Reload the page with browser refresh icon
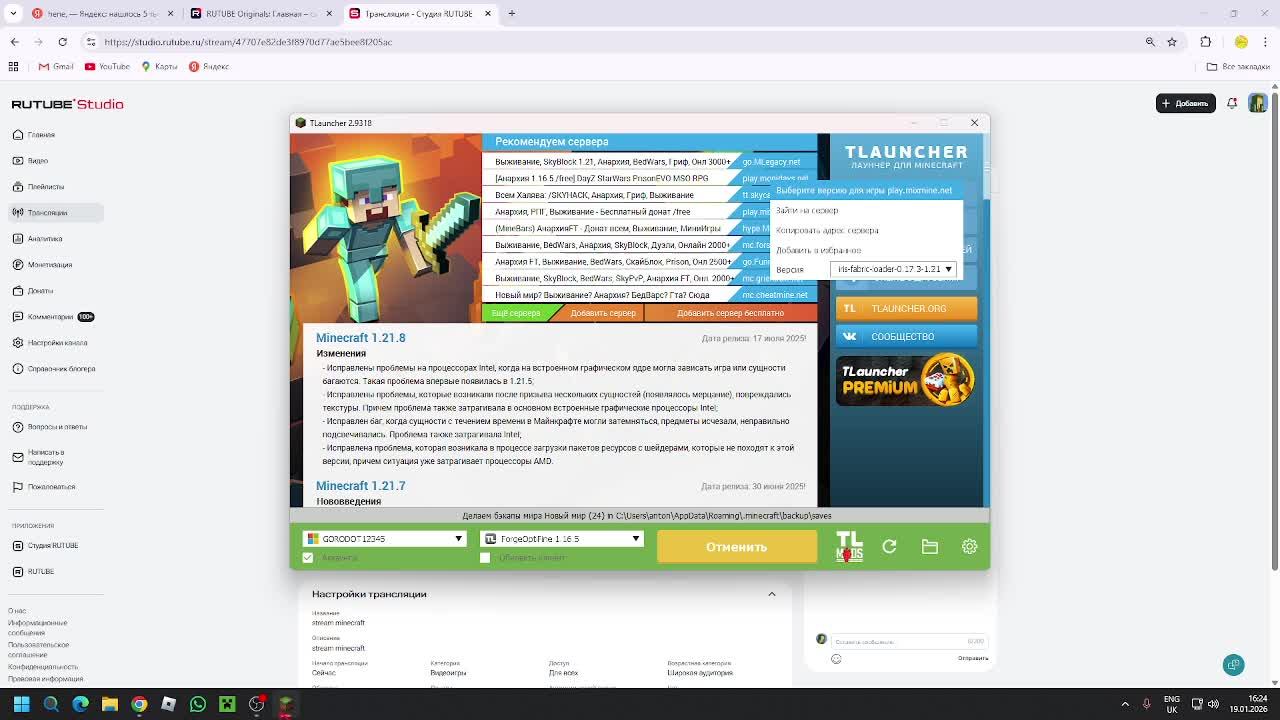The image size is (1280, 720). point(62,42)
